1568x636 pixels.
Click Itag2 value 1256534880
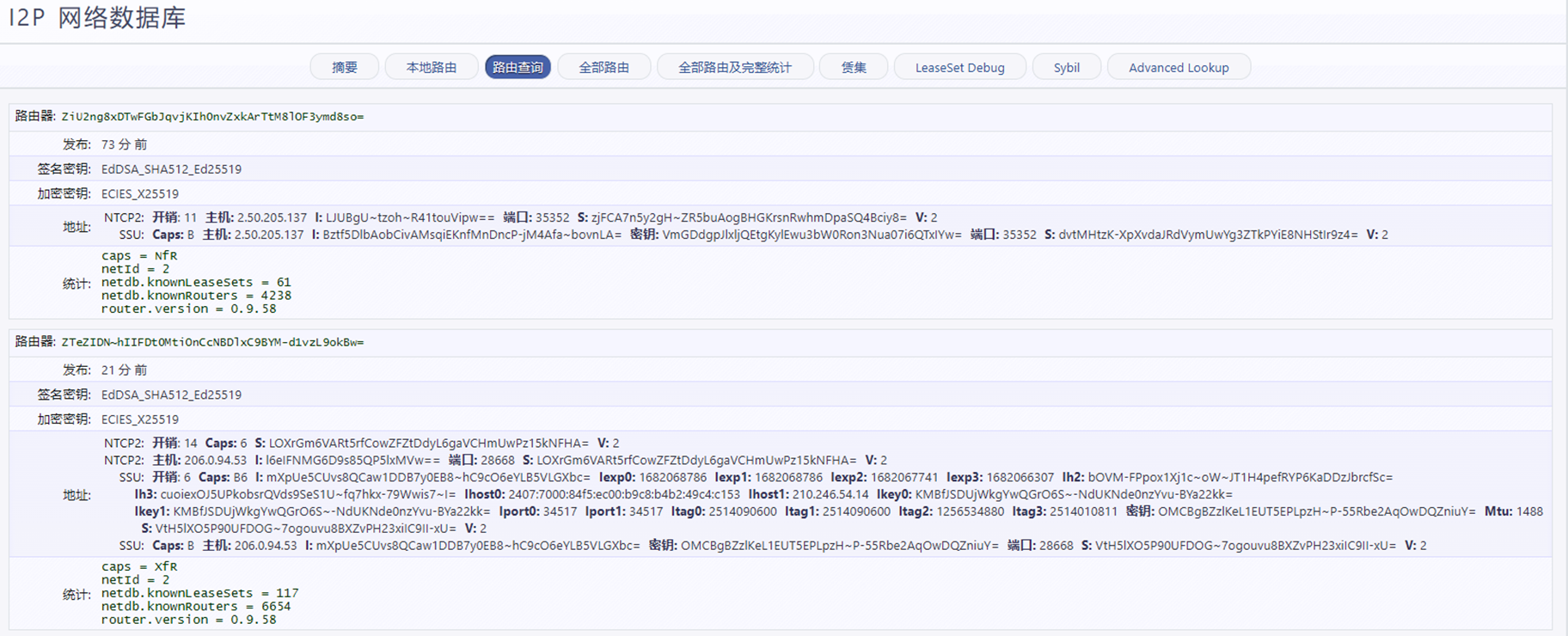coord(969,511)
